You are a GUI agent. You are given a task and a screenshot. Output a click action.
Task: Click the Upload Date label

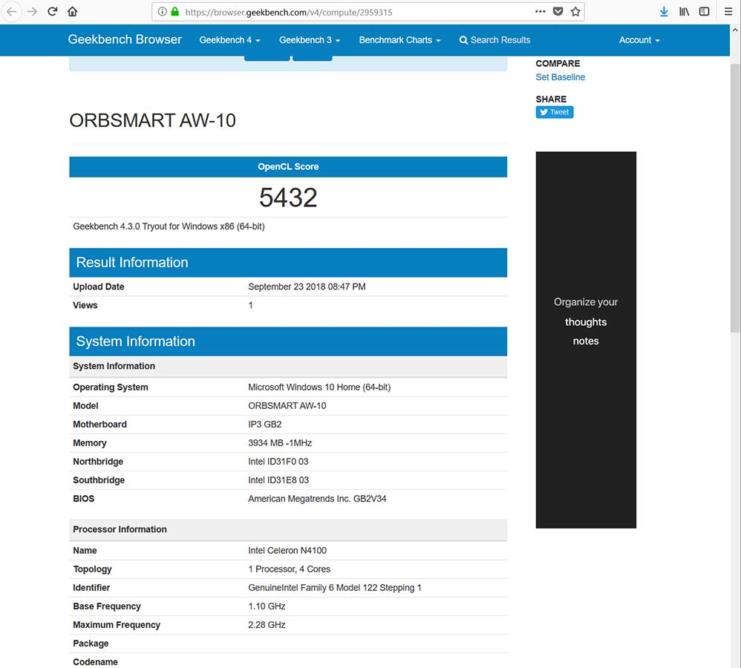pos(98,287)
